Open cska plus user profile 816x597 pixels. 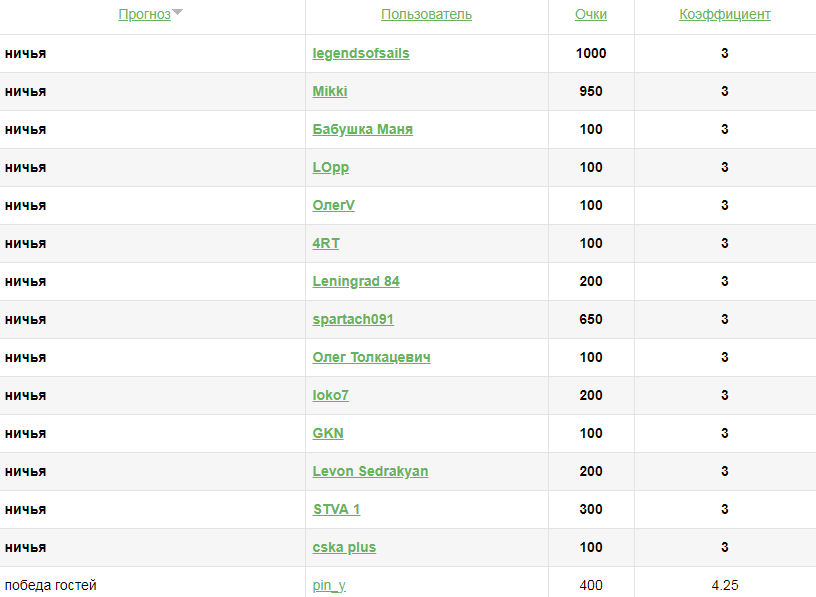click(x=344, y=548)
